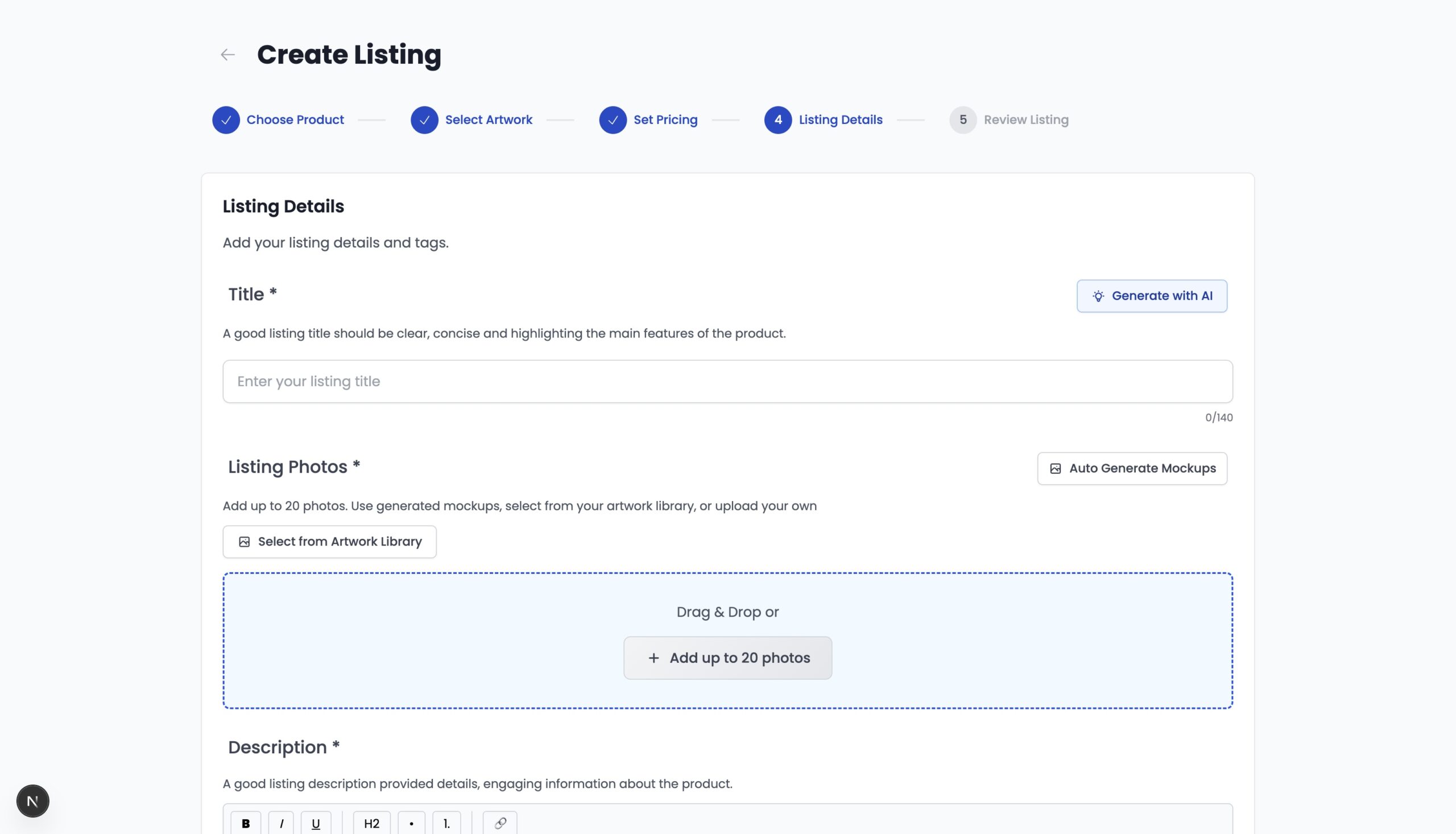Toggle bold formatting in description editor

click(246, 823)
